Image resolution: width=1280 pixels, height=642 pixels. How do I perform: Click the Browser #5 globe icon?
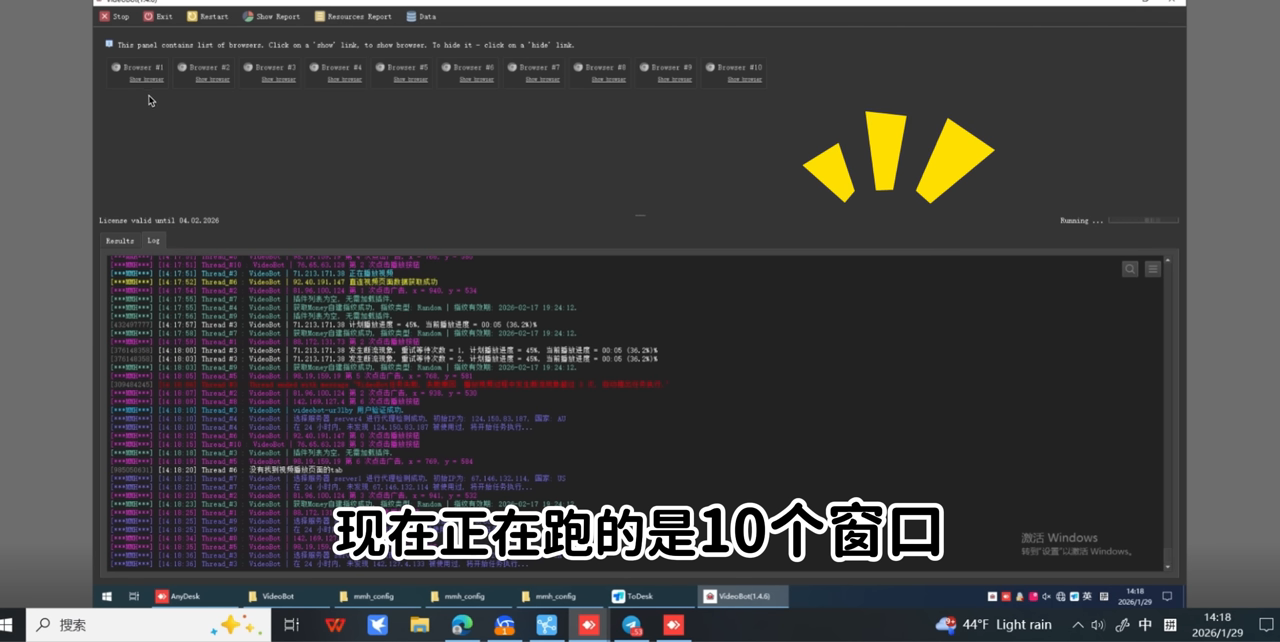381,67
